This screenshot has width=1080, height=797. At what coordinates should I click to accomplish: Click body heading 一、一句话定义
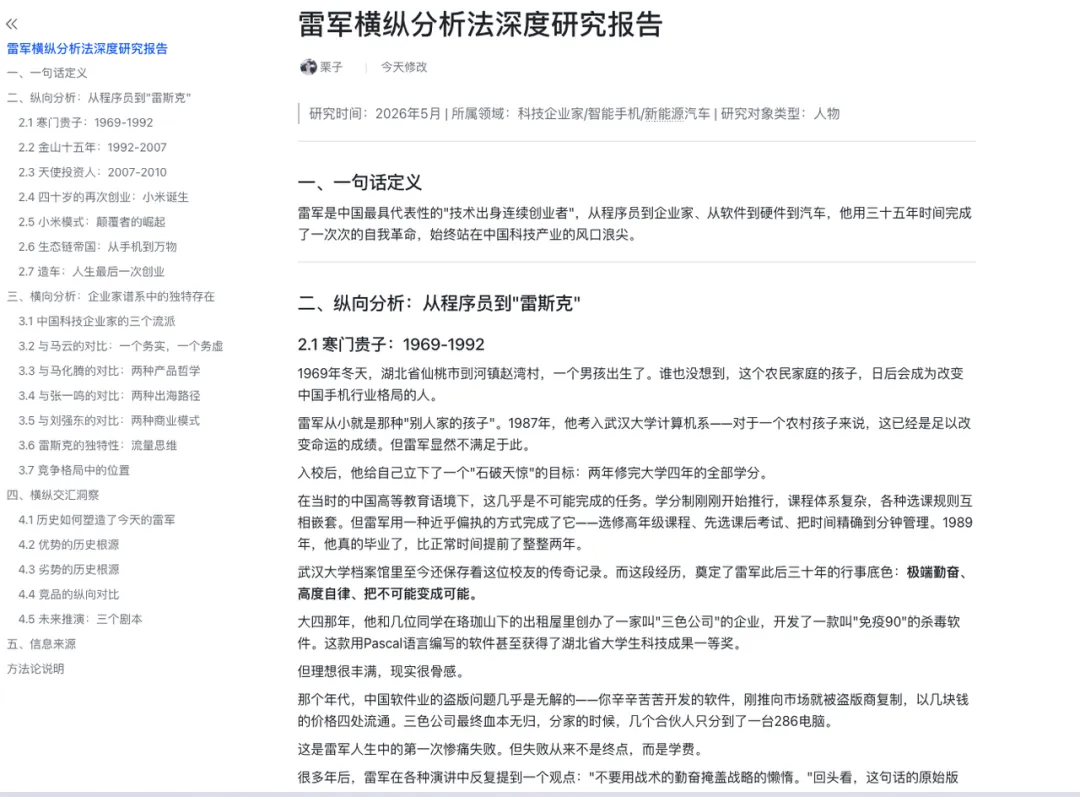pyautogui.click(x=360, y=183)
